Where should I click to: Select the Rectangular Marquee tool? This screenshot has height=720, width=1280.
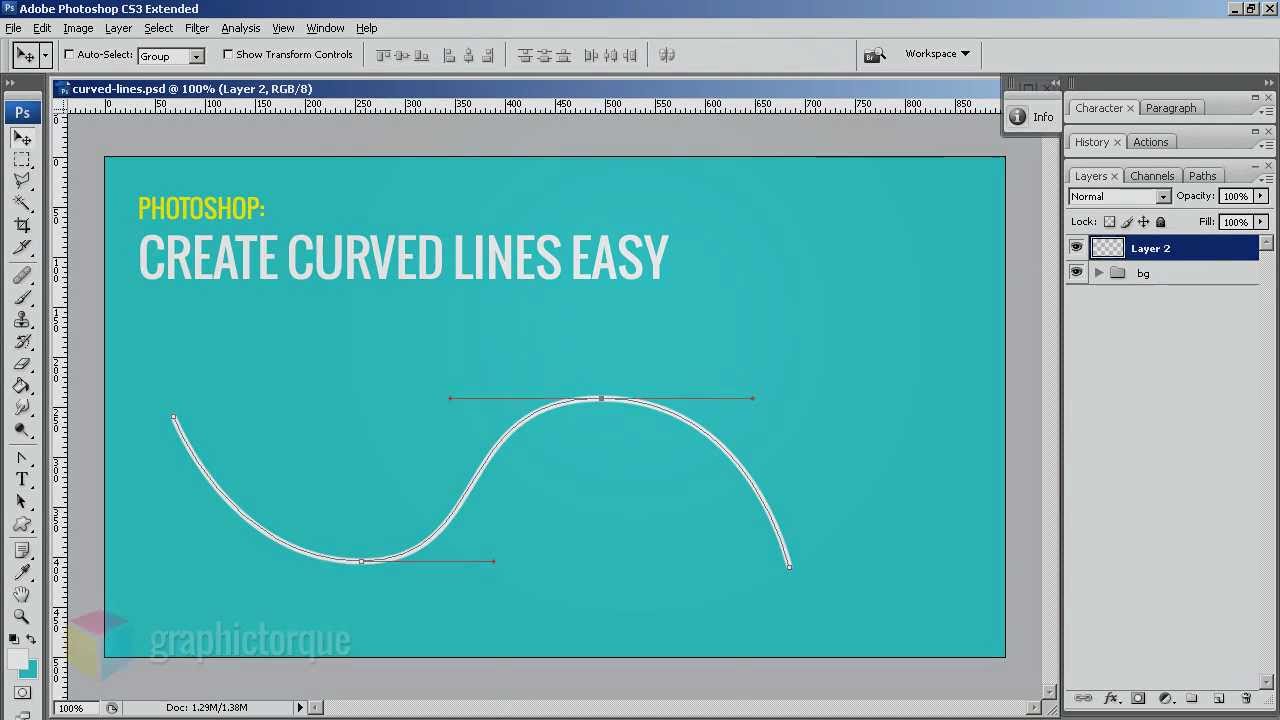coord(22,160)
